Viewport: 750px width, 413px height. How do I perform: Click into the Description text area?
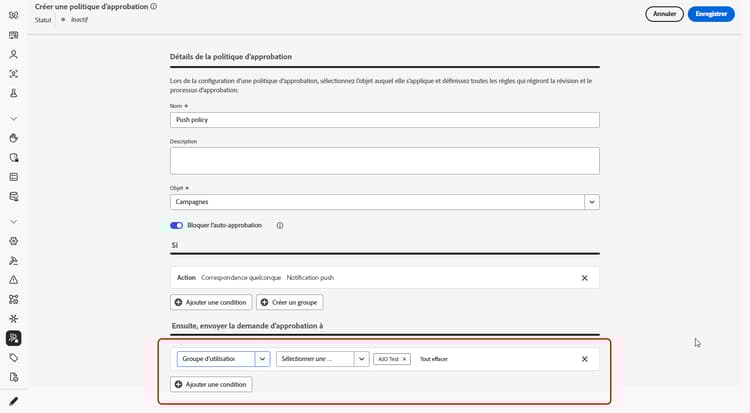[x=385, y=161]
